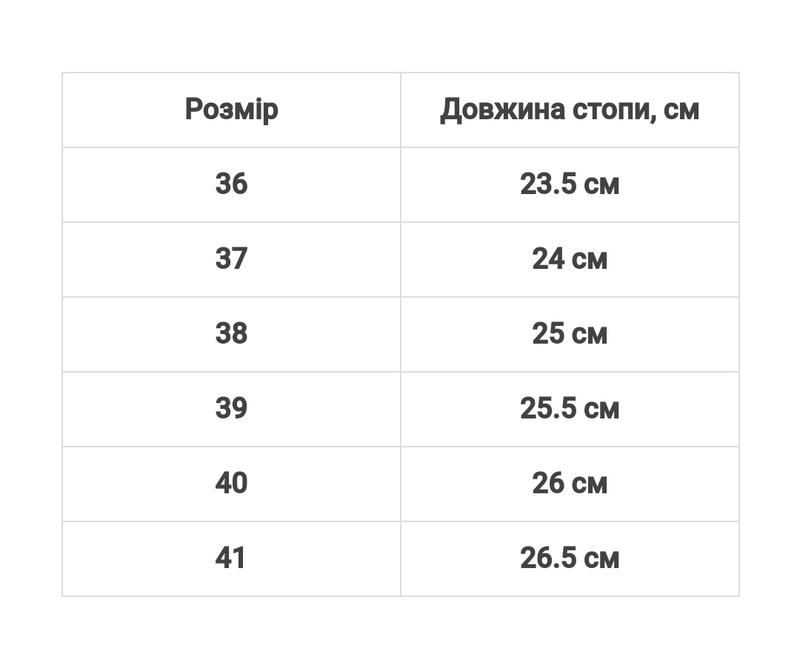The height and width of the screenshot is (654, 800).
Task: Click the 26 см cell
Action: (x=569, y=483)
